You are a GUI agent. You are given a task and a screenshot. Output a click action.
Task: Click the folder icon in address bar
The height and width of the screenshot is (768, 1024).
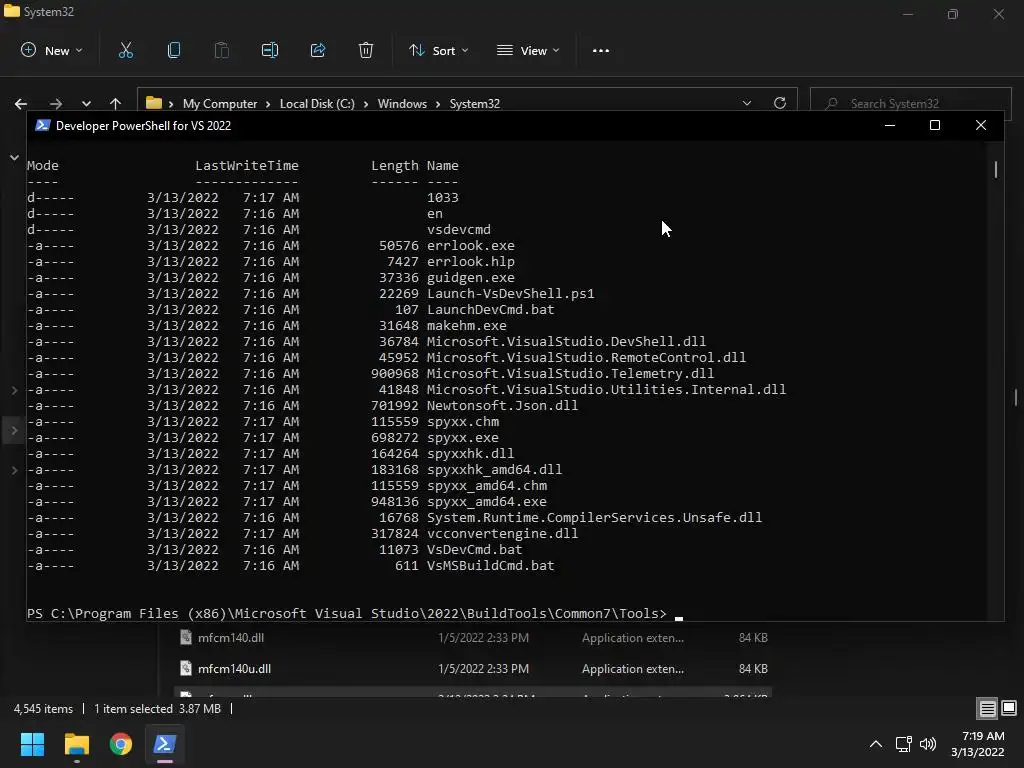click(x=153, y=103)
